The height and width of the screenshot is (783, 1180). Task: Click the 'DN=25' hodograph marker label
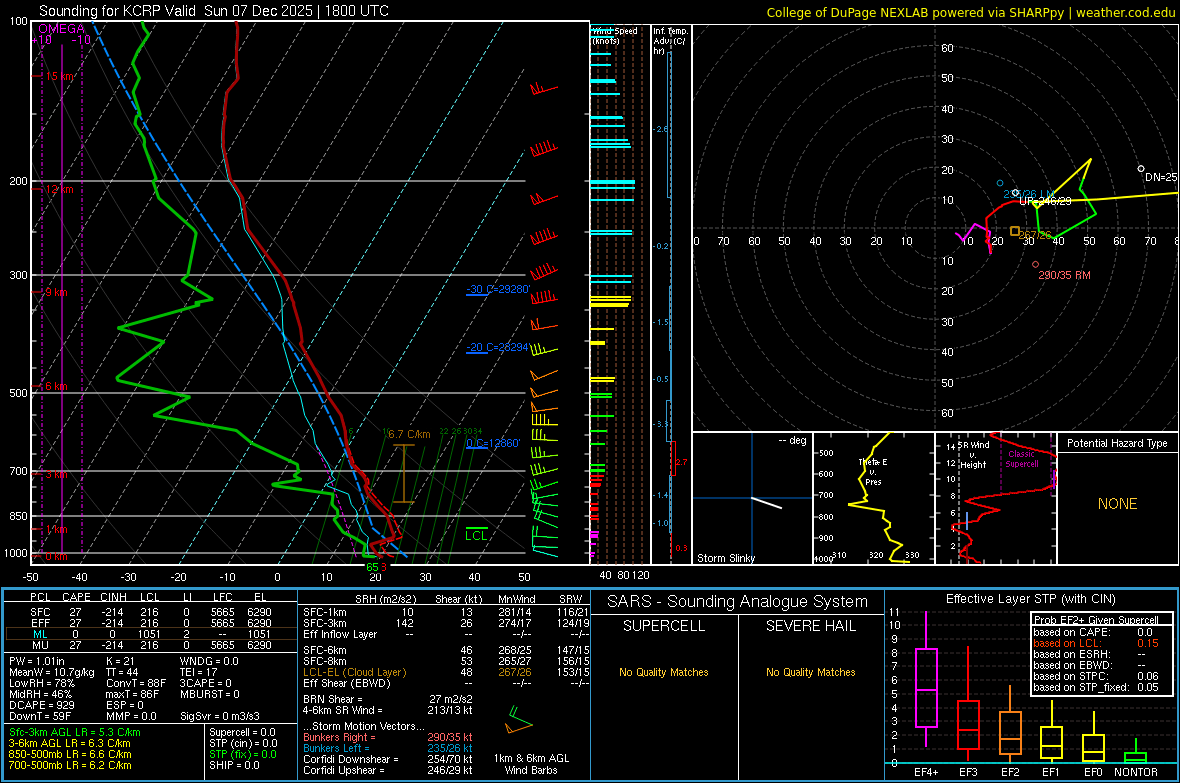[1160, 177]
